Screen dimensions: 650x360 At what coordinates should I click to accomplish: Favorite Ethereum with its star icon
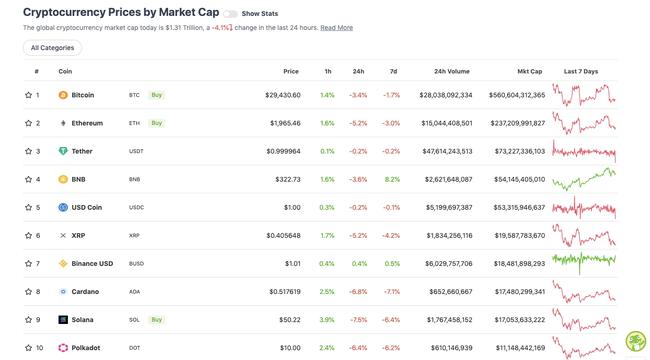(28, 123)
